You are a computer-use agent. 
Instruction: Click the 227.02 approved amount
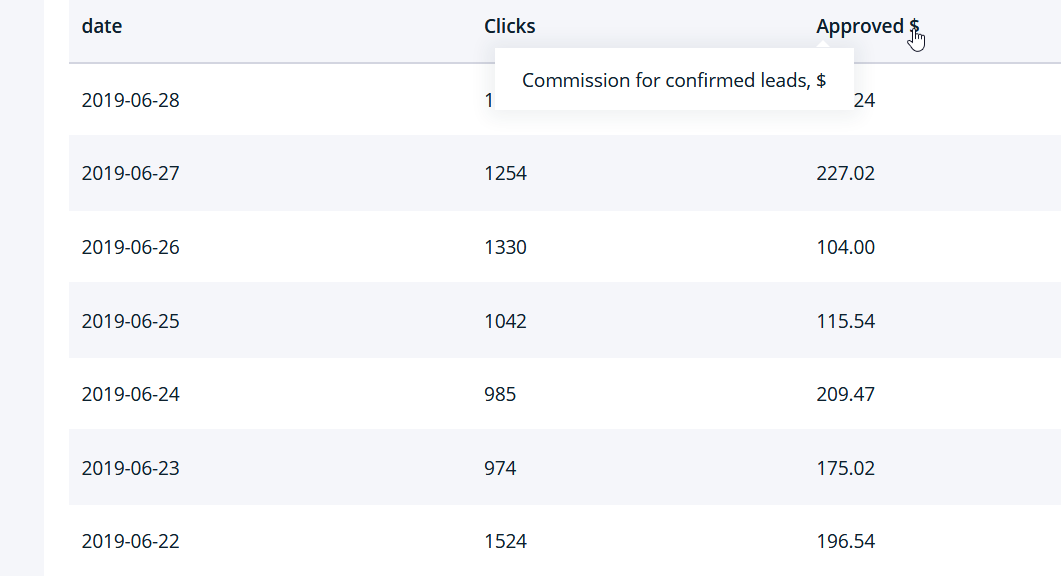845,173
